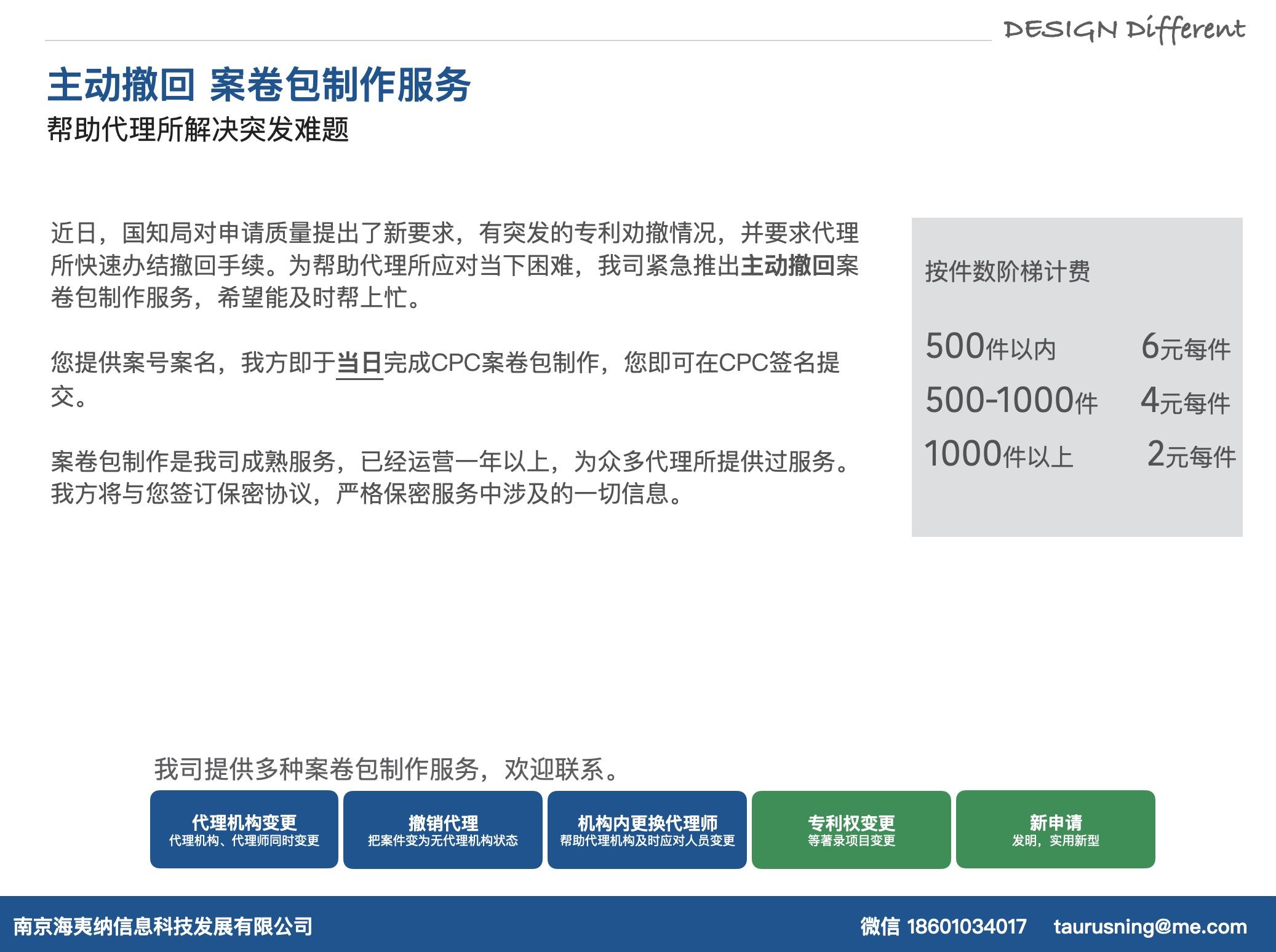
Task: Click the 按件数阶梯计费 pricing heading
Action: (x=1007, y=271)
